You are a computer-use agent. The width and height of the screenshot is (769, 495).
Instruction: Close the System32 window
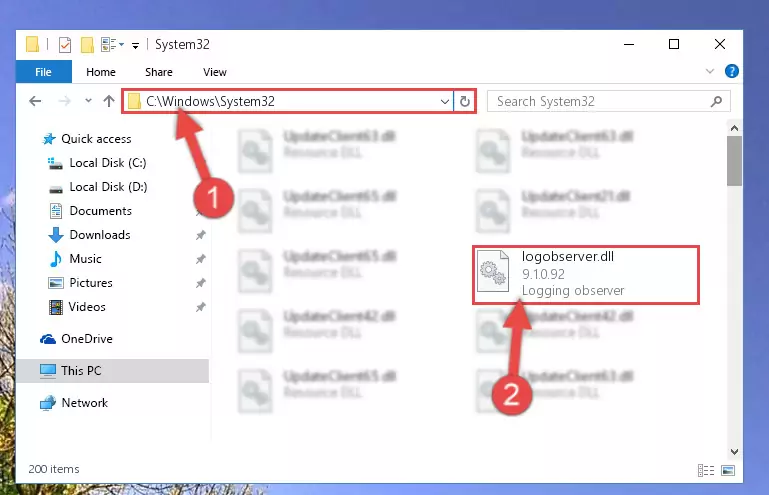[x=719, y=44]
